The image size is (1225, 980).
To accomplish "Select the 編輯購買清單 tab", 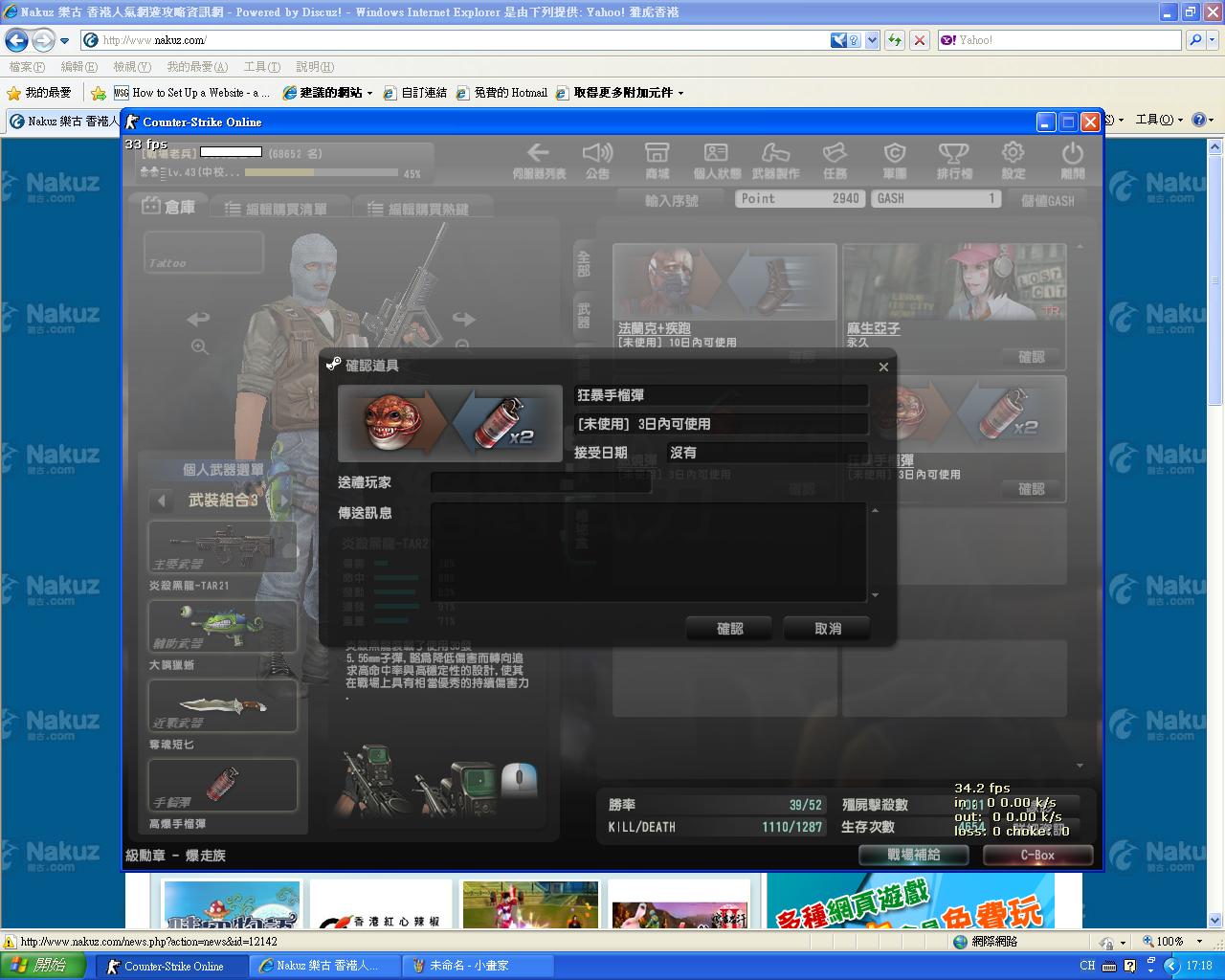I will click(x=278, y=209).
